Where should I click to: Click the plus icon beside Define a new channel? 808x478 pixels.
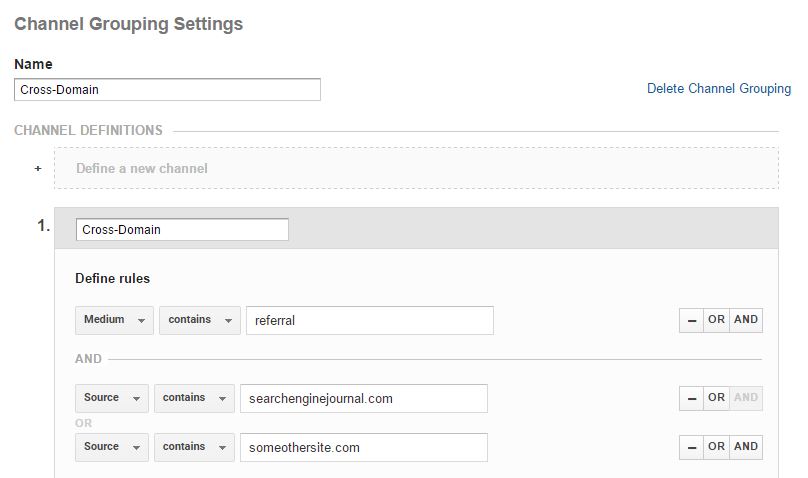[x=38, y=168]
